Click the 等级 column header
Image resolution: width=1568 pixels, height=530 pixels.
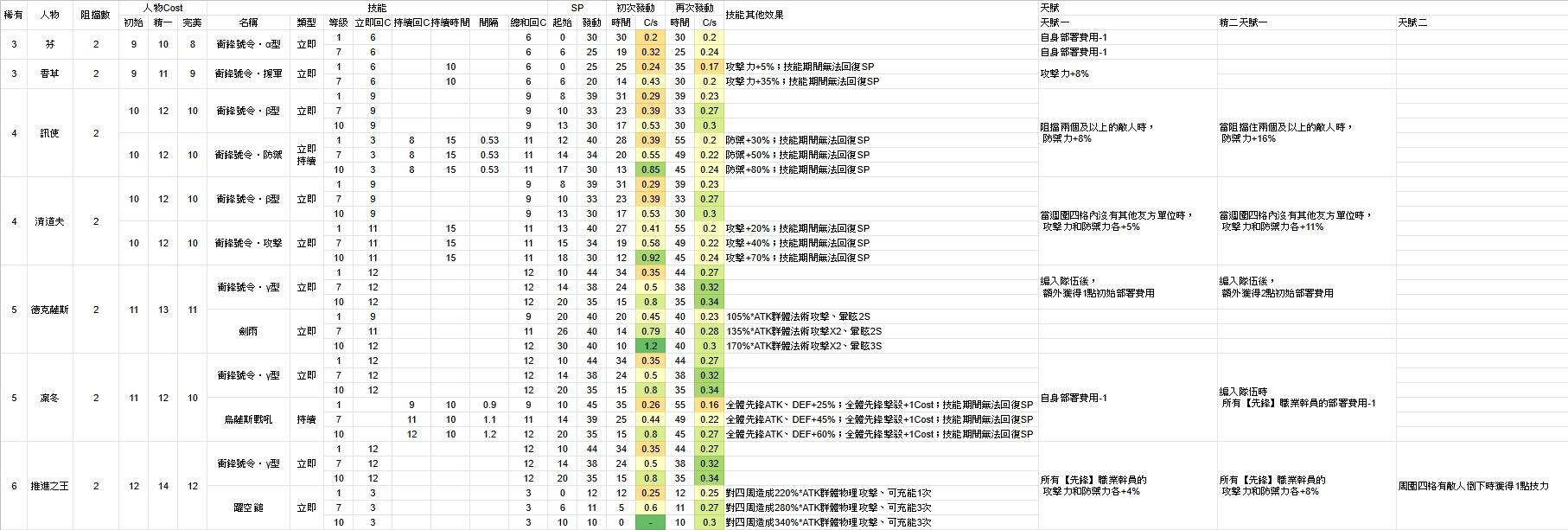[338, 22]
